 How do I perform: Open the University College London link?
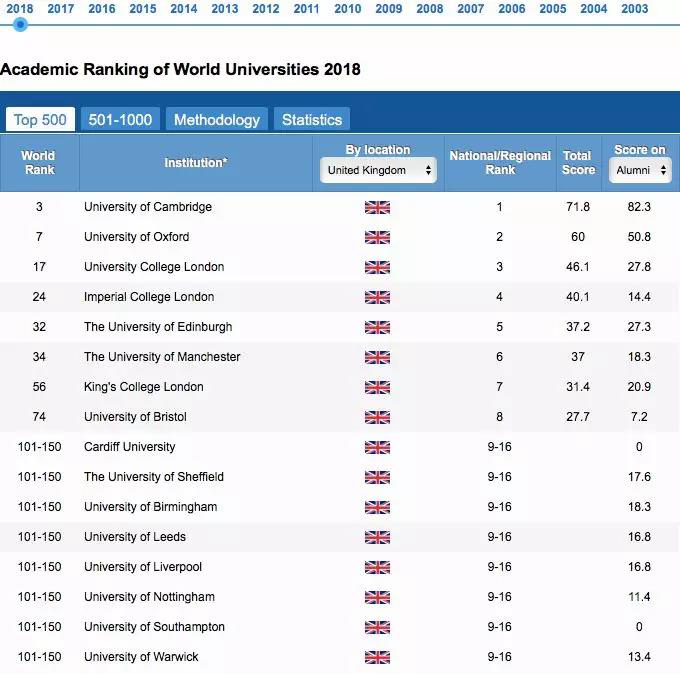click(154, 267)
